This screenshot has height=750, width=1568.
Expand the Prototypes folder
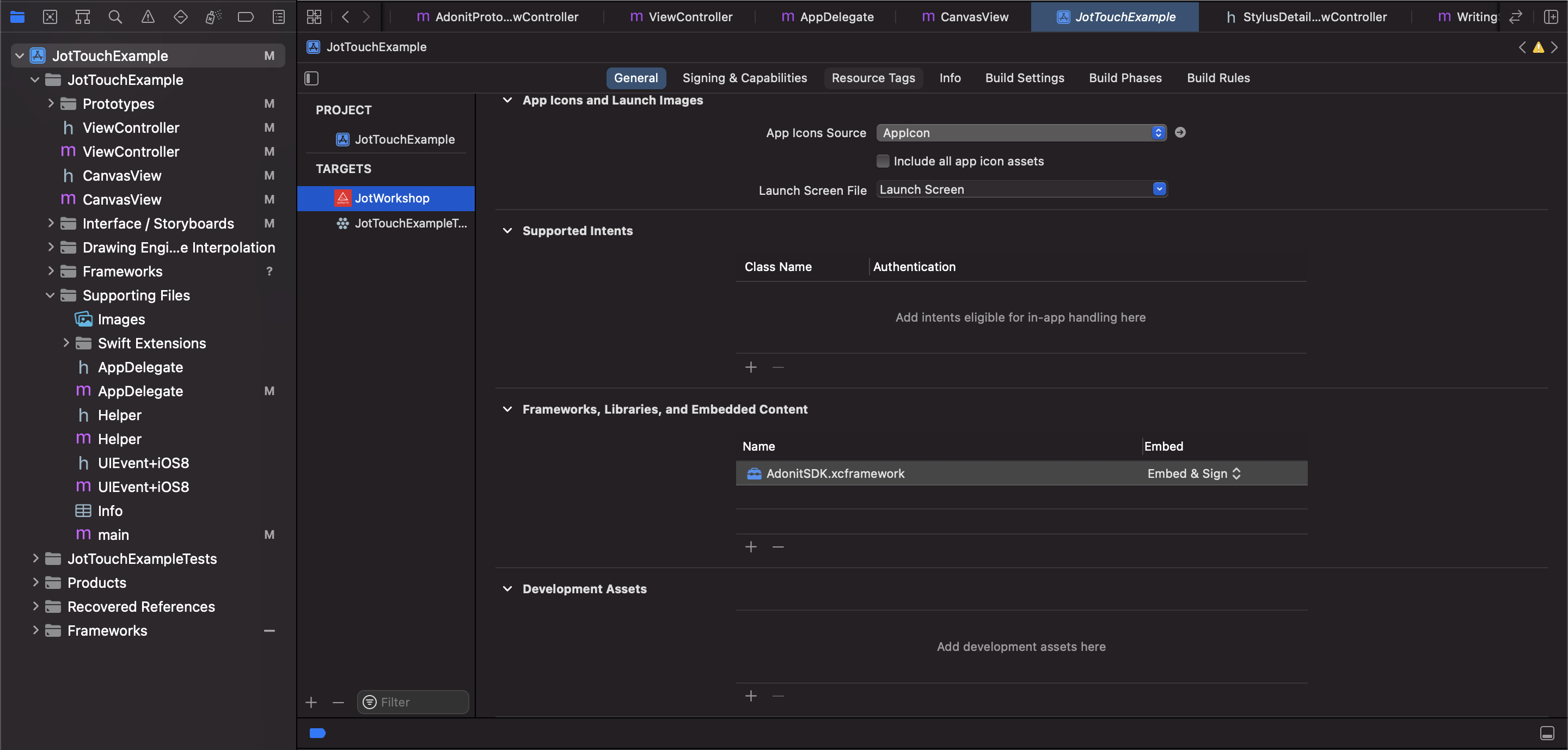pyautogui.click(x=51, y=103)
